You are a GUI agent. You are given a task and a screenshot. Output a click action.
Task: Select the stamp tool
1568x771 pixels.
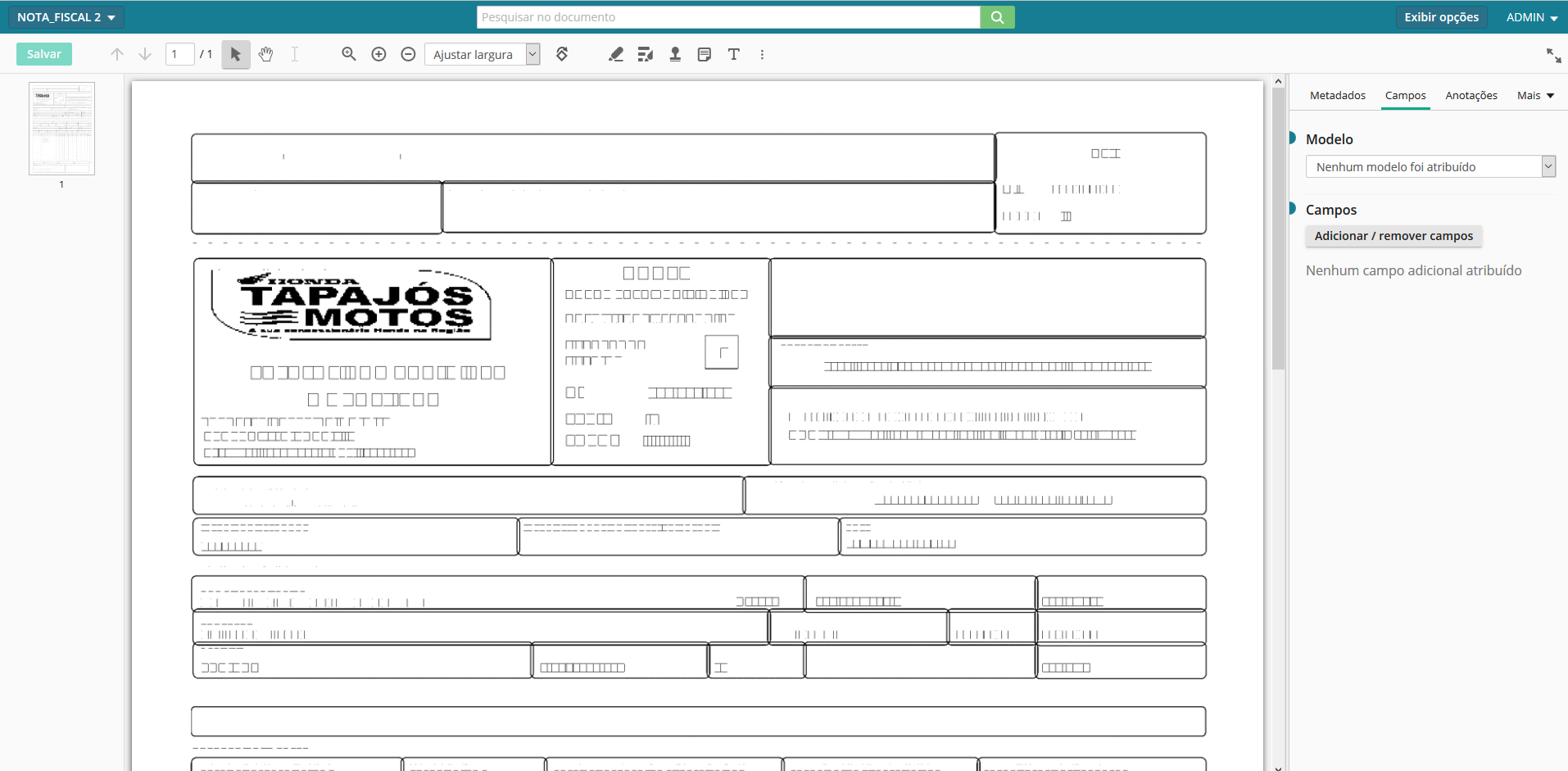[675, 54]
